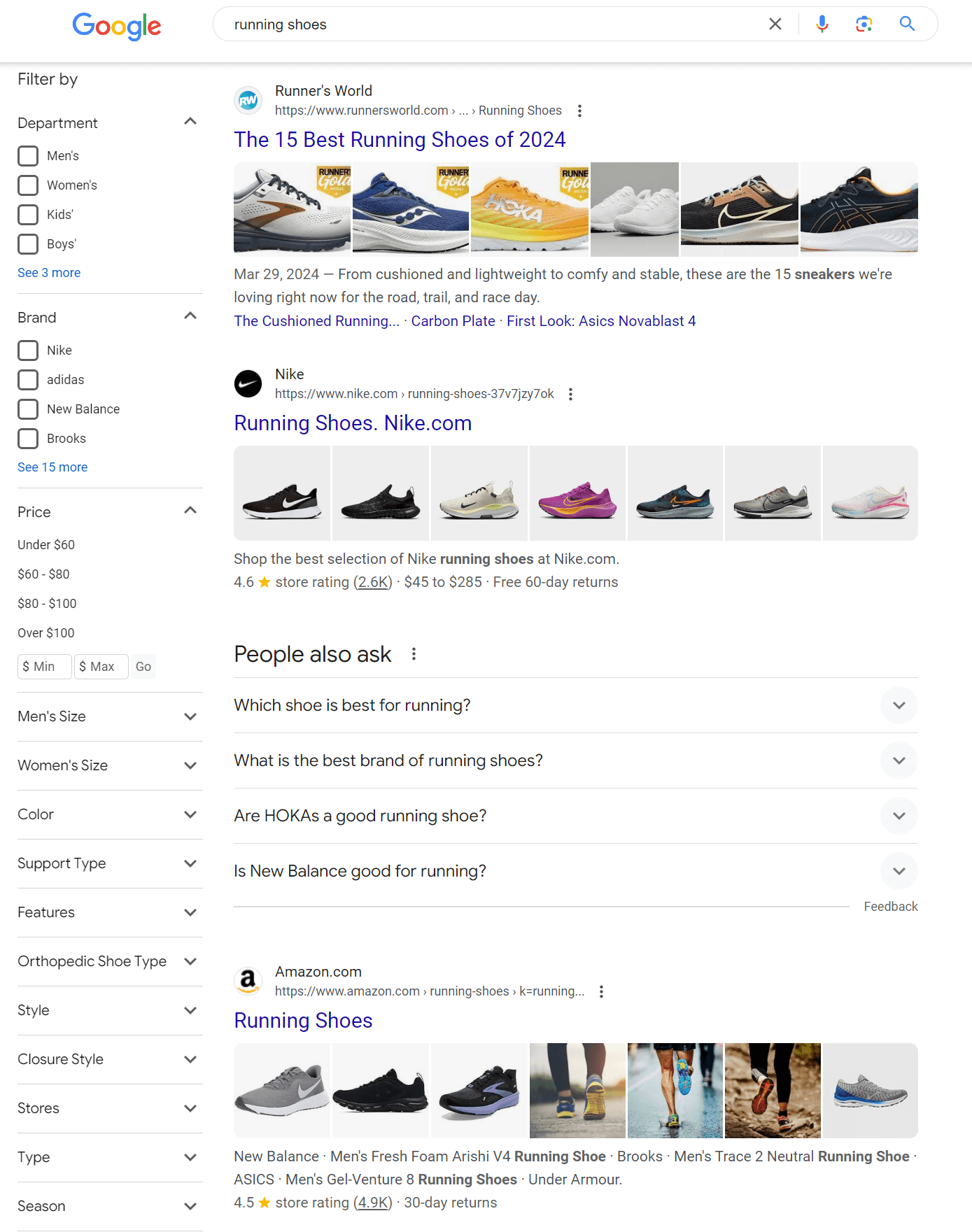Click the $ Max price field

click(x=101, y=667)
